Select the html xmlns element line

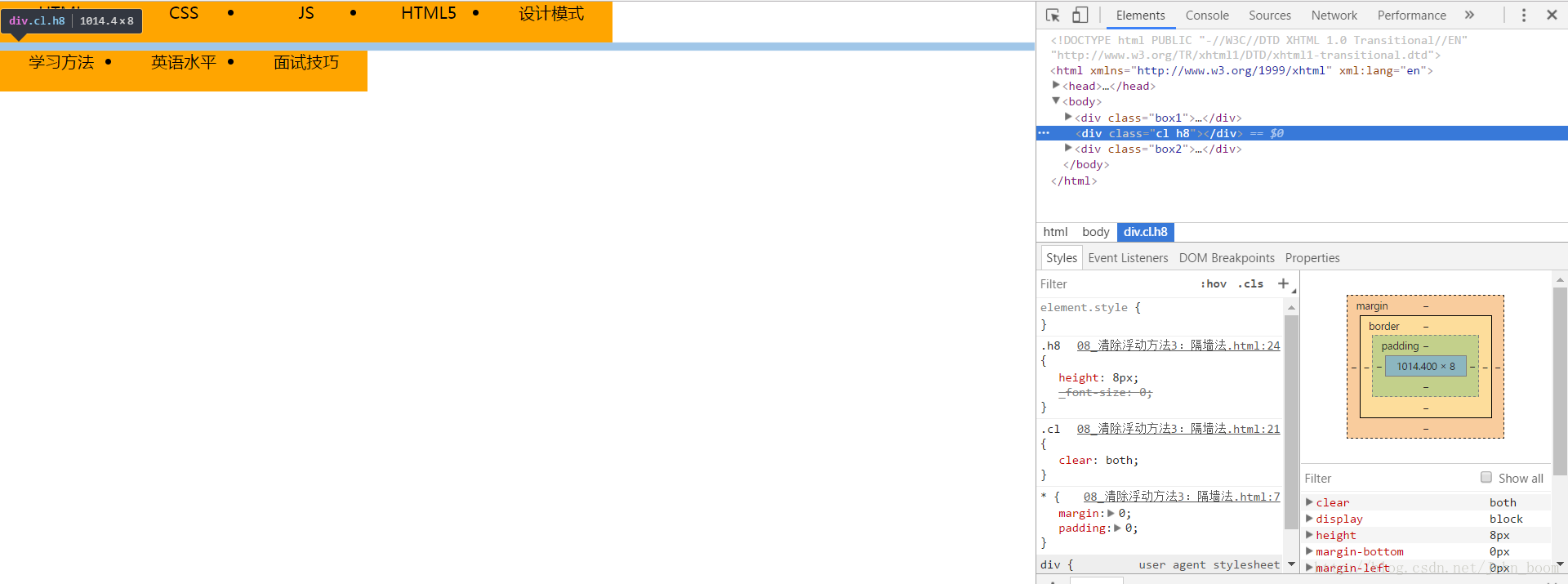(1241, 71)
